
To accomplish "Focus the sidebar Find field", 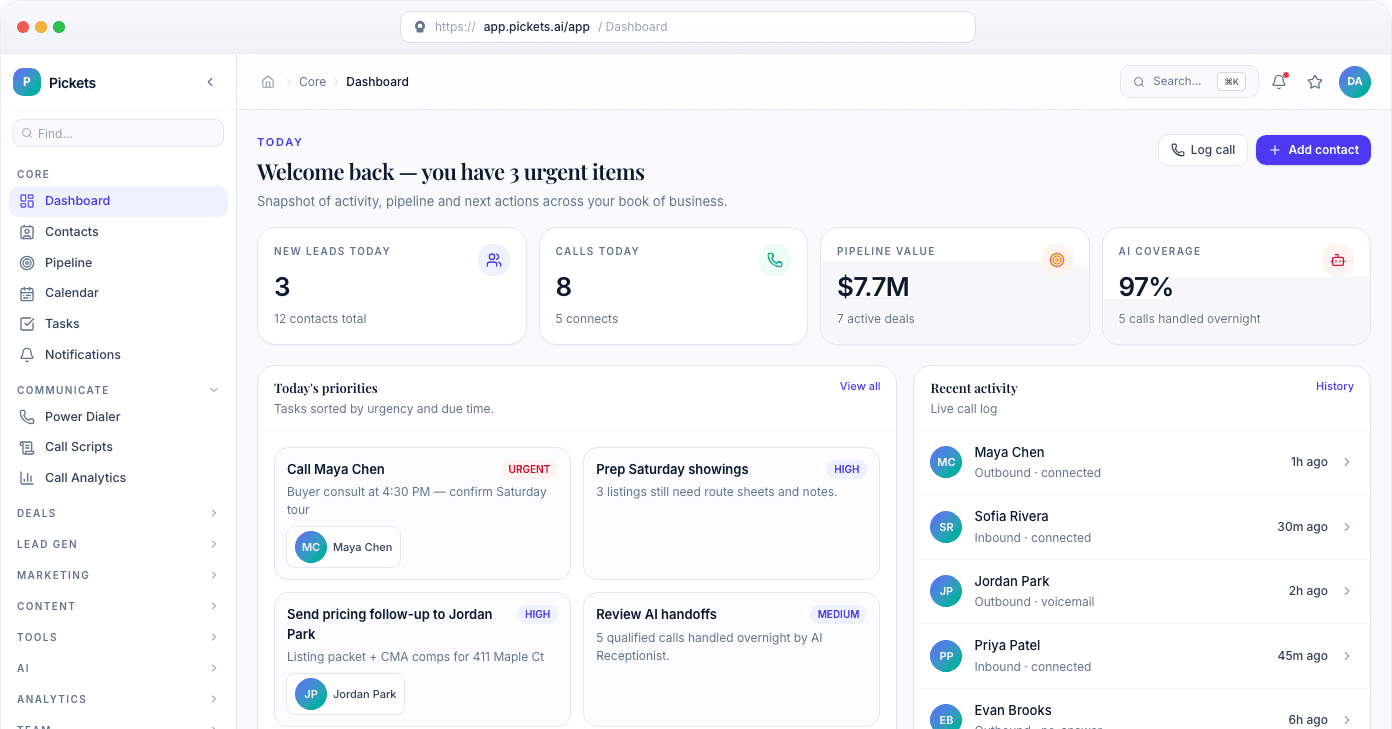I will 118,133.
